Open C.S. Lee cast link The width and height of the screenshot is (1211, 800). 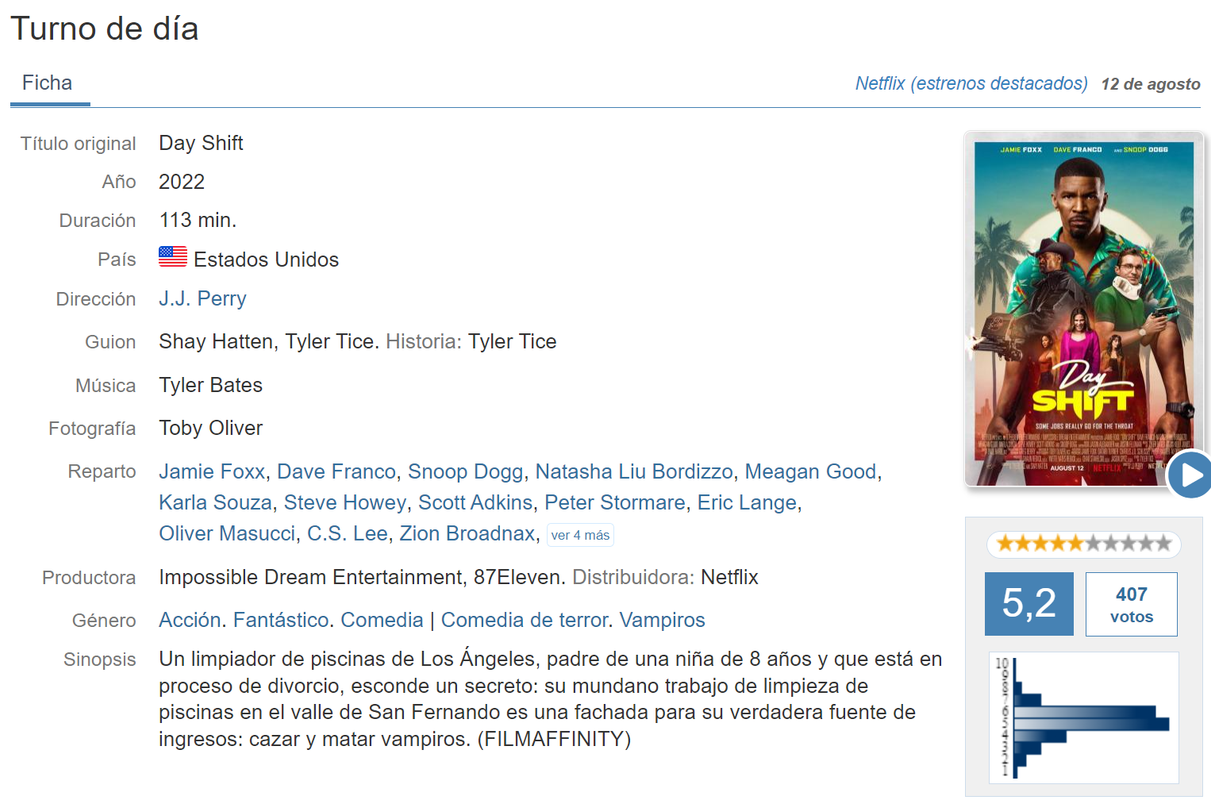[347, 533]
